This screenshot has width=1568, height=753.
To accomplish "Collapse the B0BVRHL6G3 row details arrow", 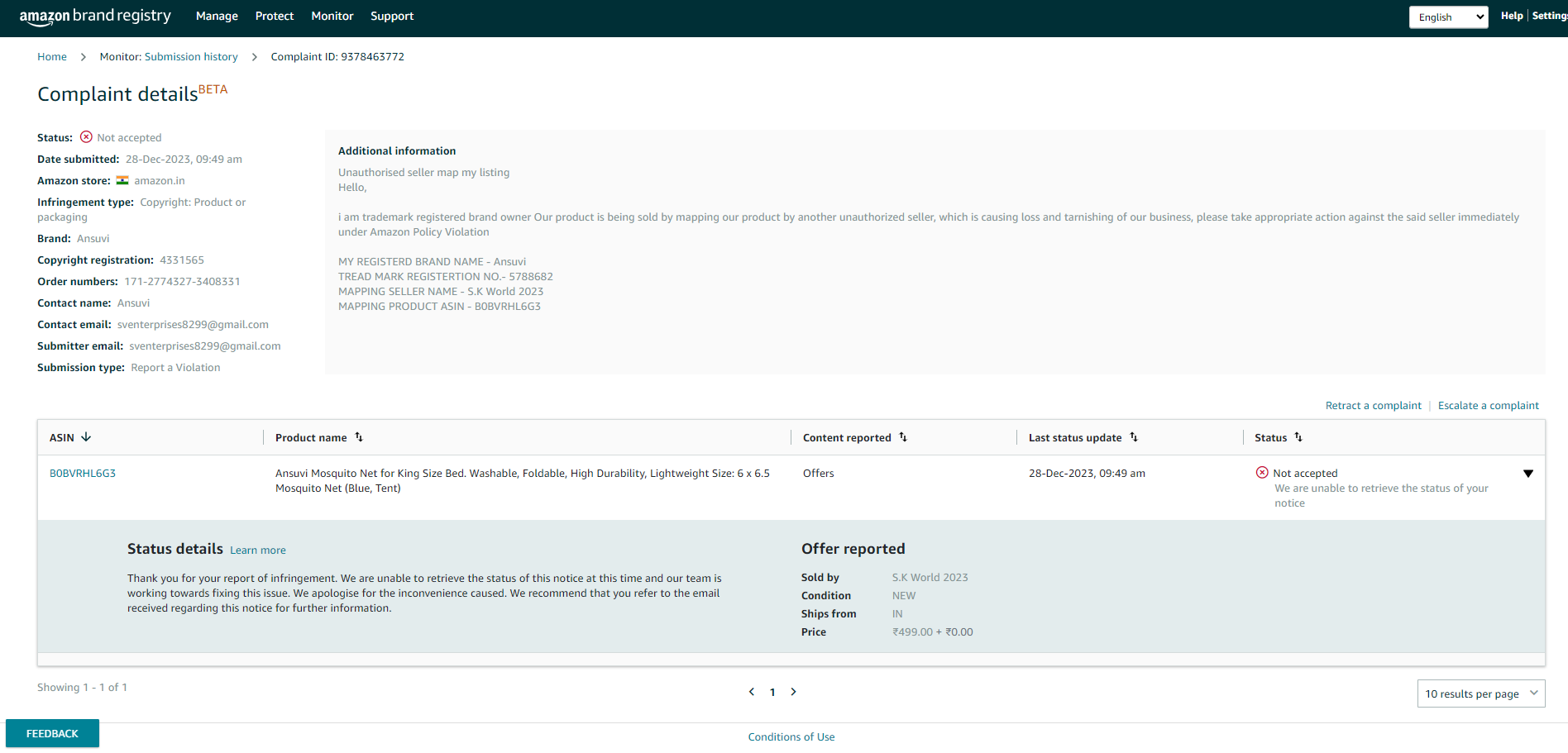I will pyautogui.click(x=1528, y=474).
